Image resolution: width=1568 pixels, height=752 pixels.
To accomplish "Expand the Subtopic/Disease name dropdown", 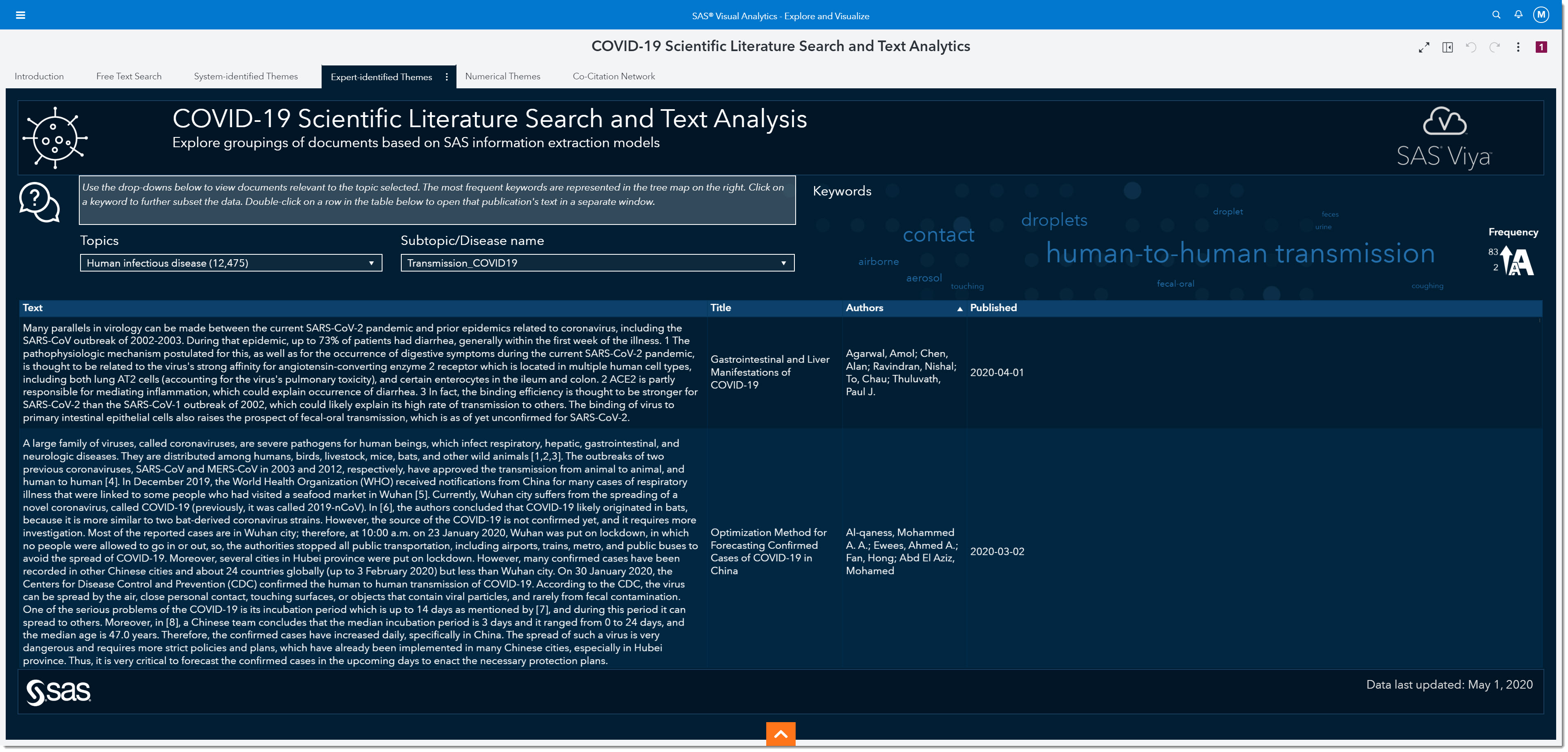I will coord(597,263).
